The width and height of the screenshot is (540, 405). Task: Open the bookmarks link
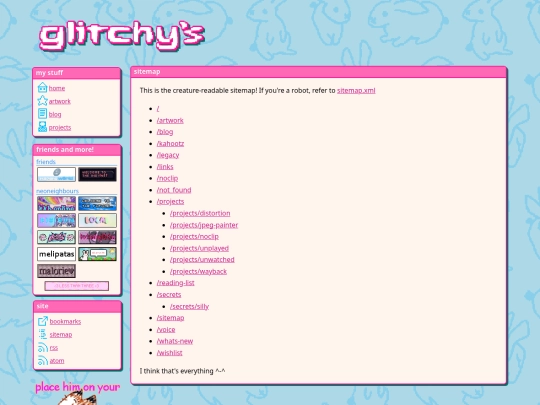coord(65,321)
